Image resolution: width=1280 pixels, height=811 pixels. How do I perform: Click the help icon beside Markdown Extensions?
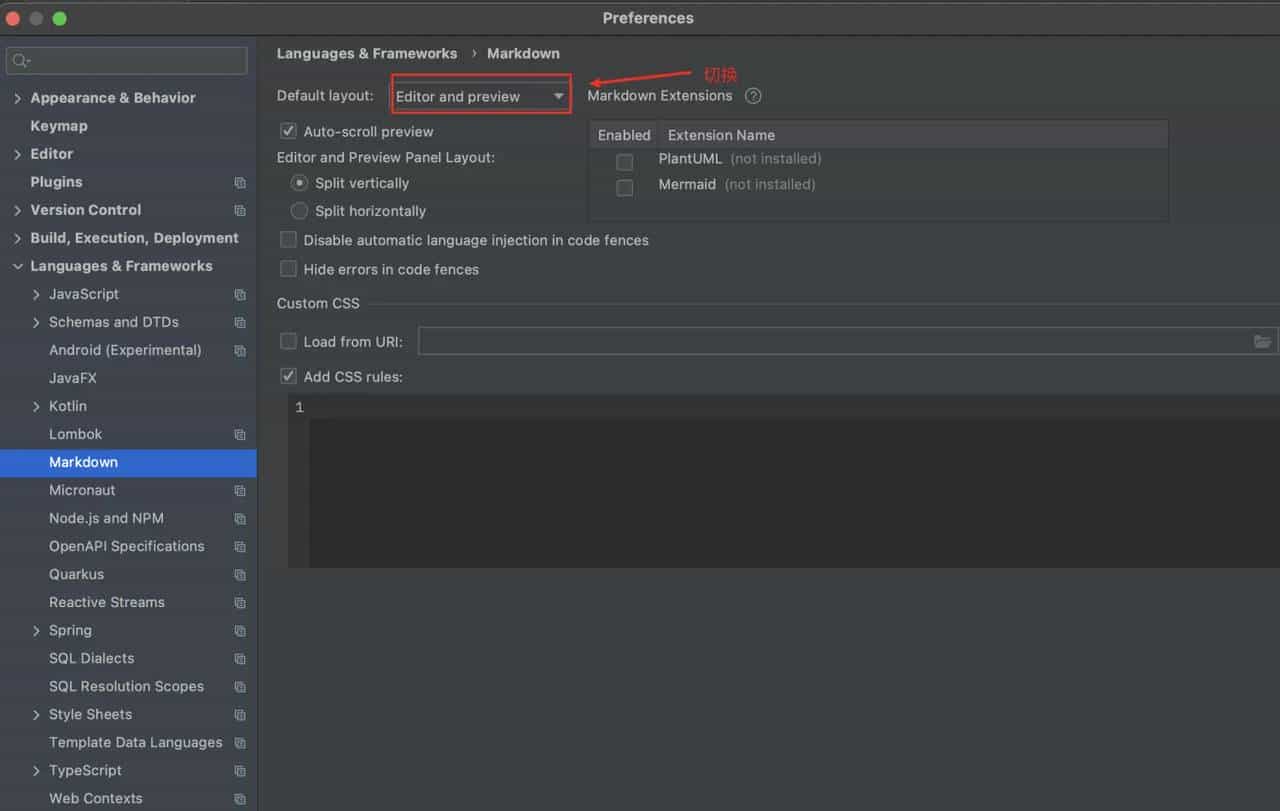tap(753, 96)
